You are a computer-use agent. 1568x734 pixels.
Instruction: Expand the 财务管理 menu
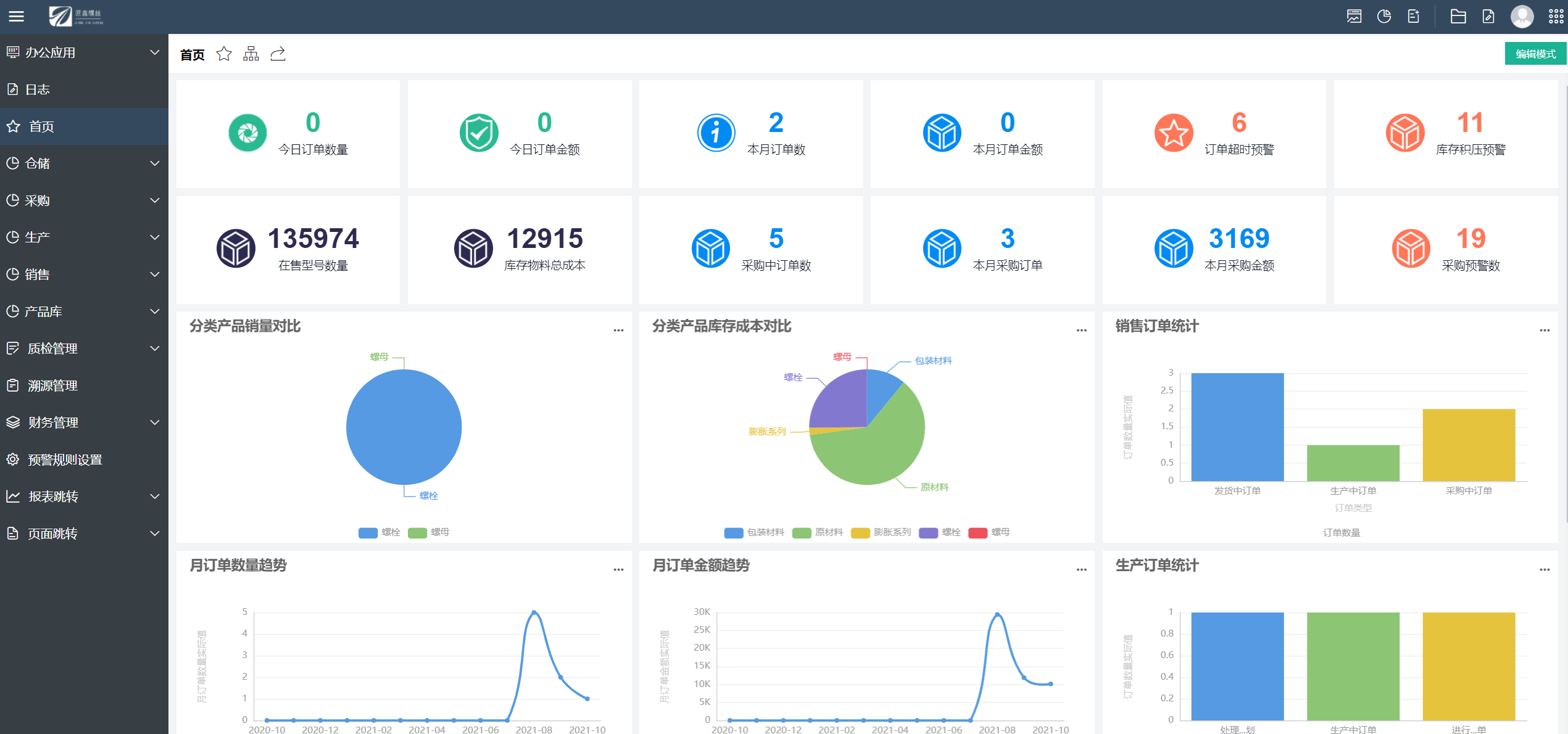(84, 423)
